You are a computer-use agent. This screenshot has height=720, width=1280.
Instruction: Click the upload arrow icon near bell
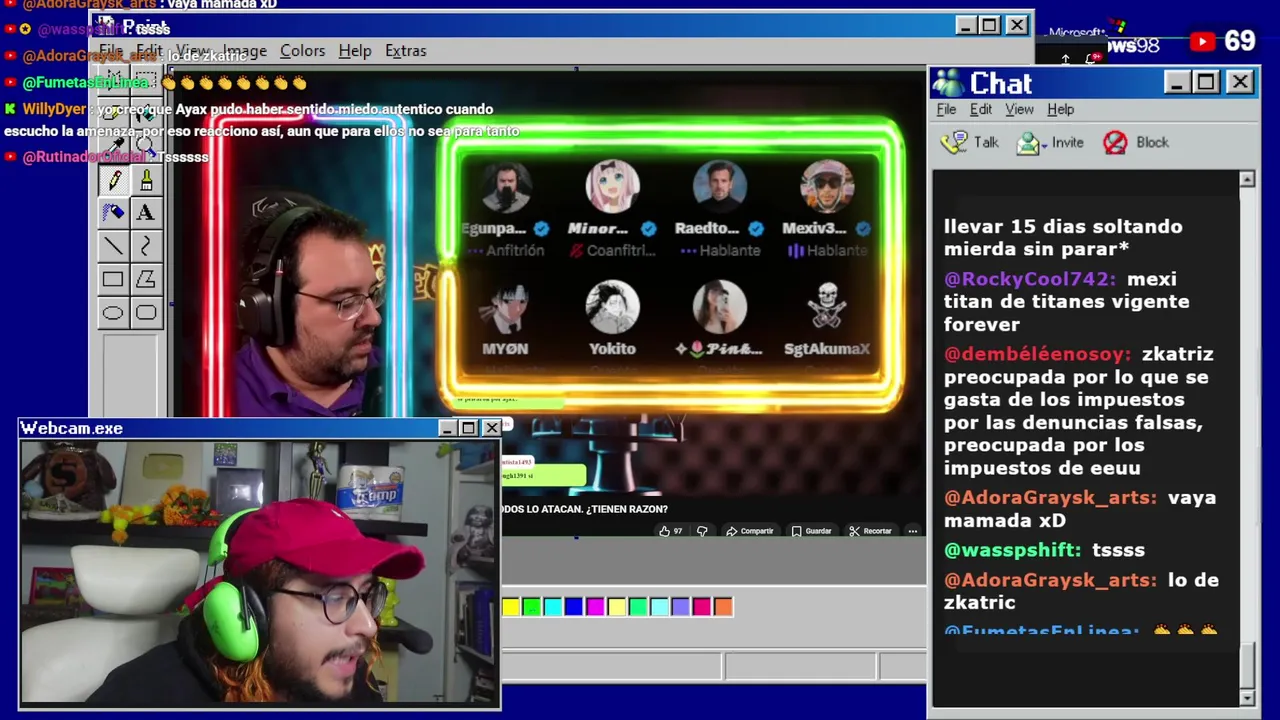[x=1065, y=59]
